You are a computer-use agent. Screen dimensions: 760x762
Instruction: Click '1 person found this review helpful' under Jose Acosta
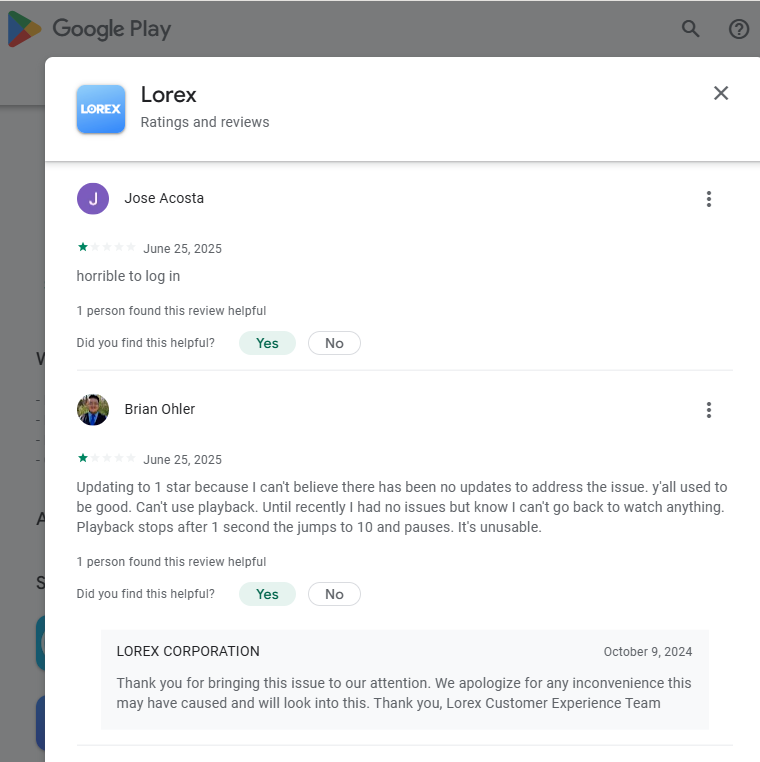coord(171,311)
